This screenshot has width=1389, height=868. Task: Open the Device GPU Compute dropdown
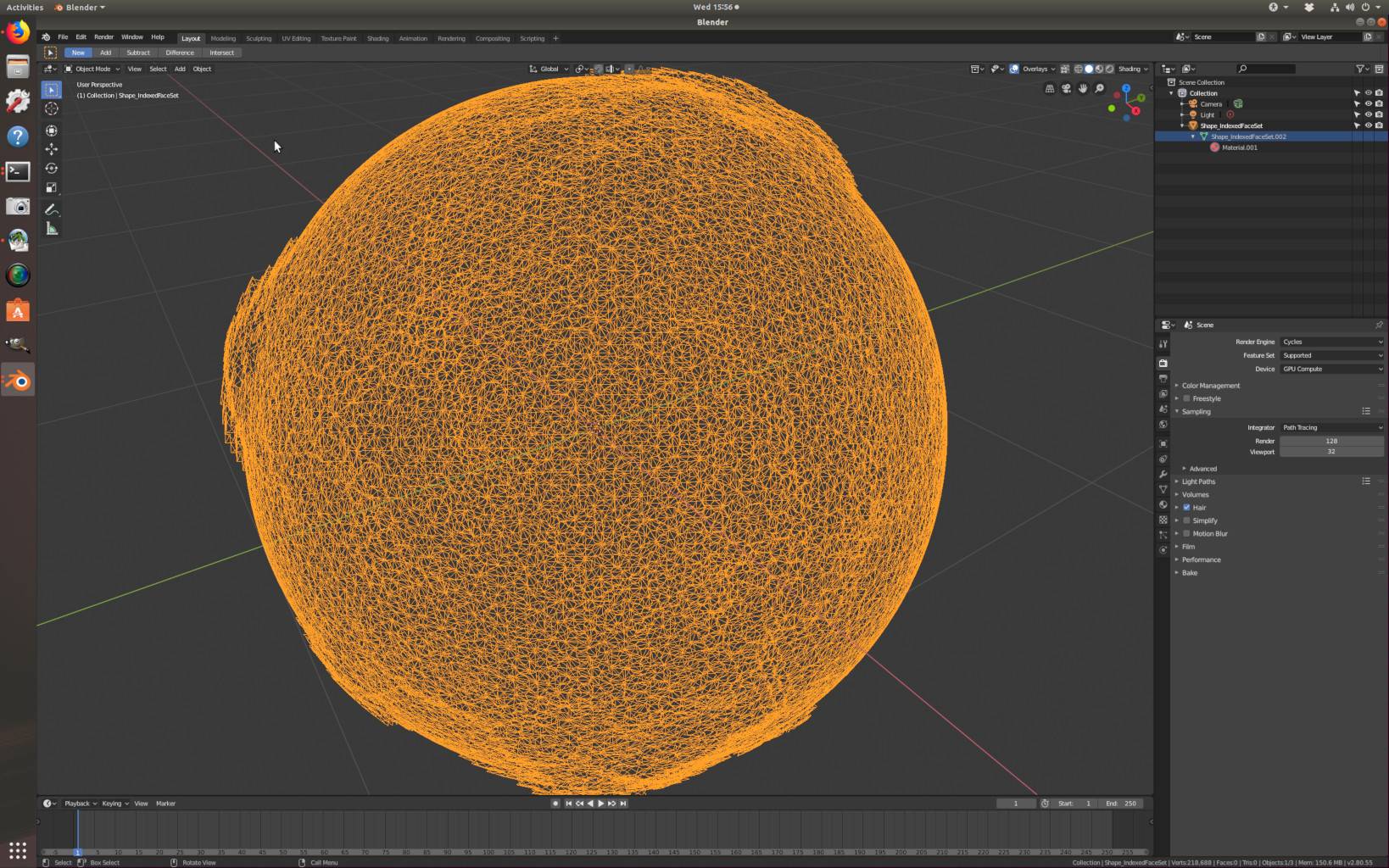[x=1331, y=369]
